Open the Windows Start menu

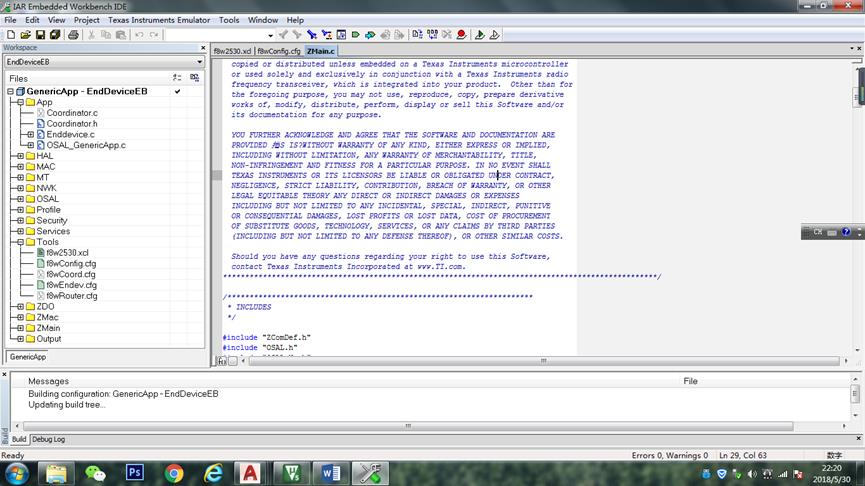17,474
